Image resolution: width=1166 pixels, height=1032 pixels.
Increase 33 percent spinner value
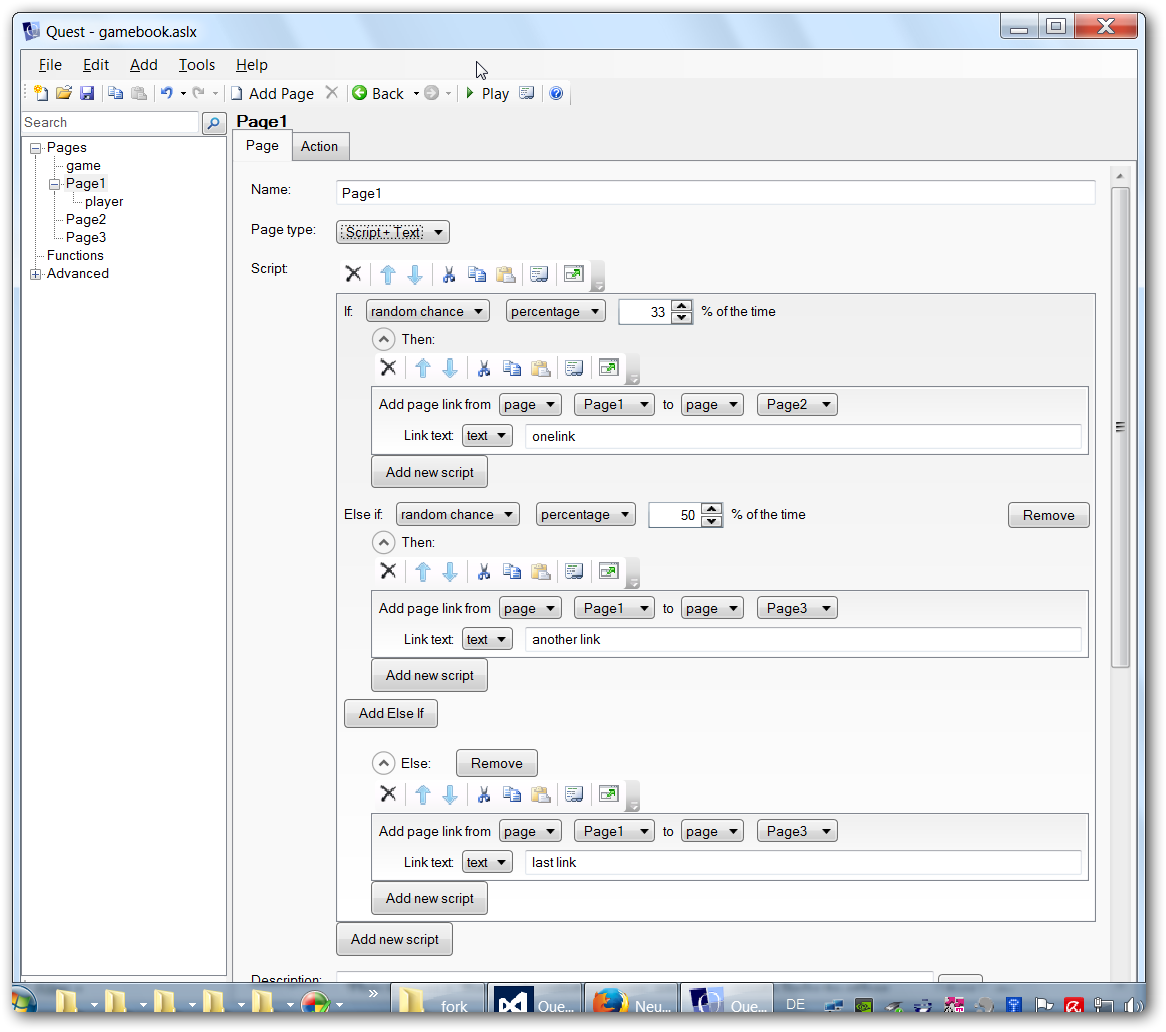[681, 306]
